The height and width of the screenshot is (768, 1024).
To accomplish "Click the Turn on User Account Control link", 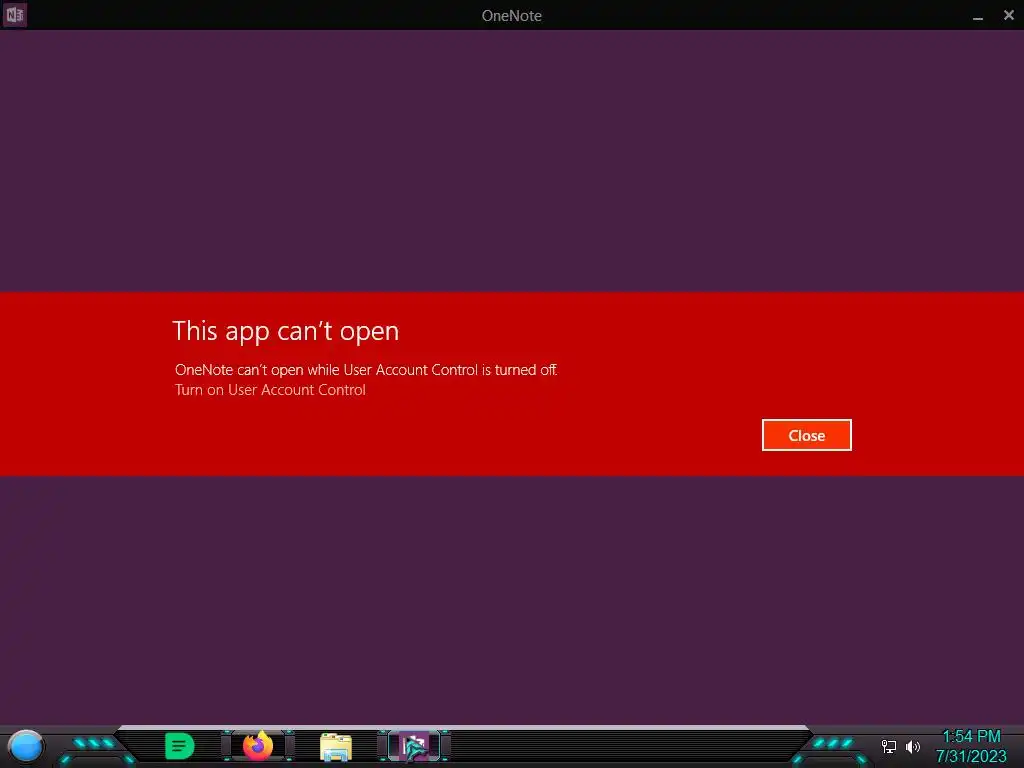I will click(x=270, y=390).
